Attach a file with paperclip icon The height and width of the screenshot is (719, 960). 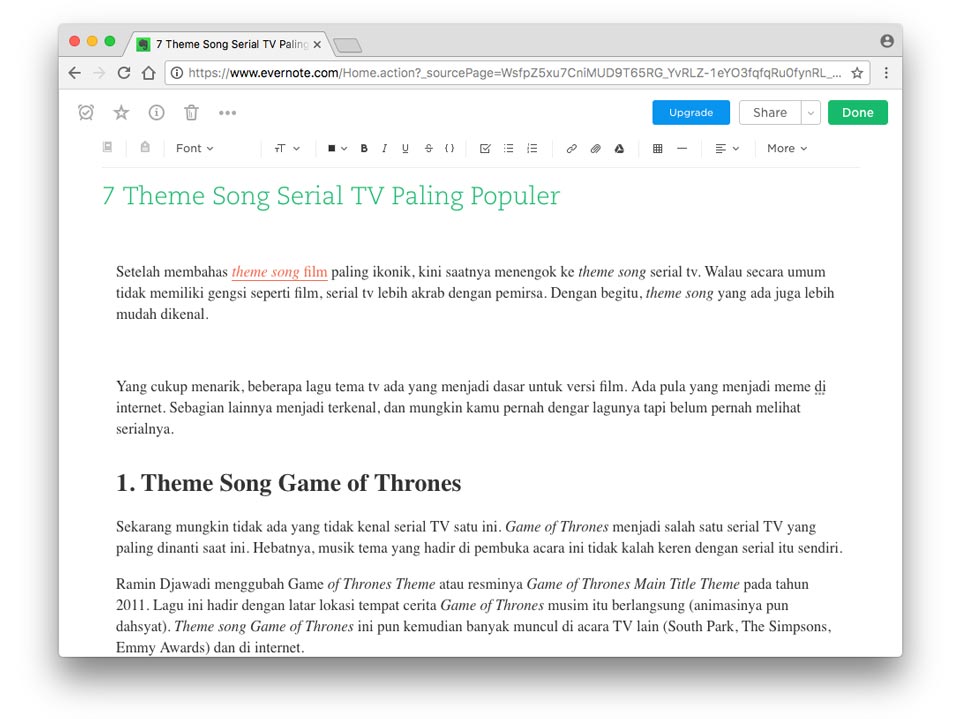(595, 148)
